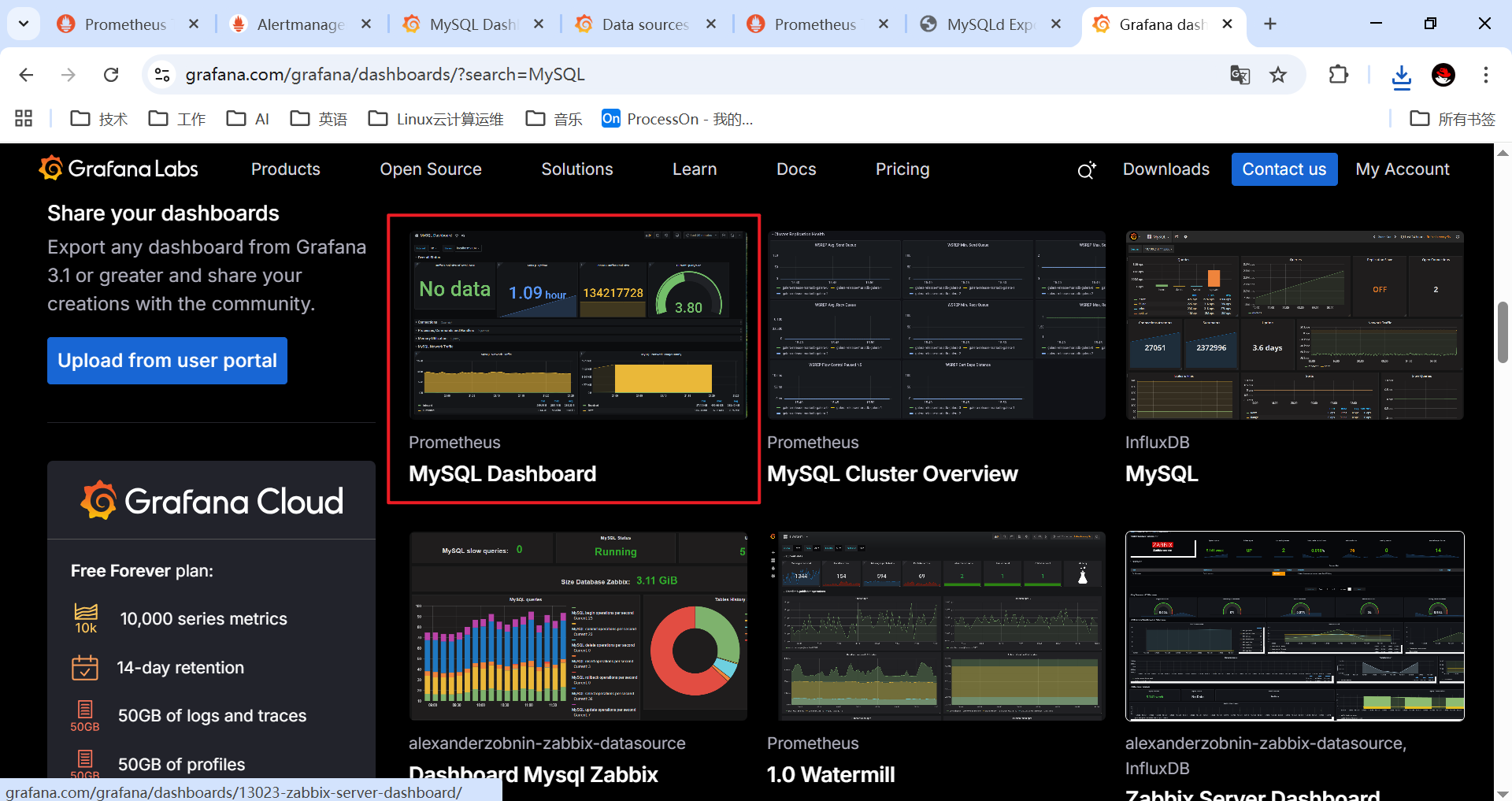Expand the tab search dropdown

click(x=24, y=24)
